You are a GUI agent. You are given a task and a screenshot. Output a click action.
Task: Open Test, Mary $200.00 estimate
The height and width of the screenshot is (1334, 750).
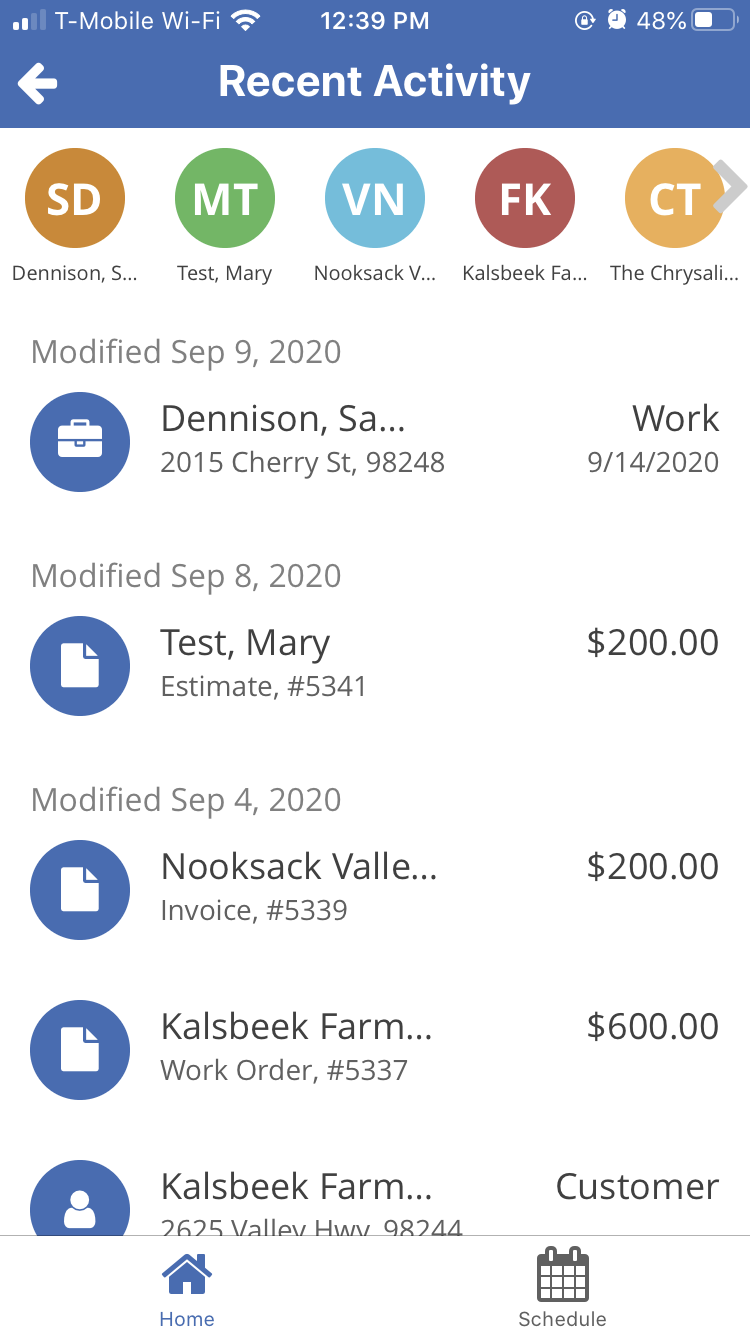click(440, 664)
